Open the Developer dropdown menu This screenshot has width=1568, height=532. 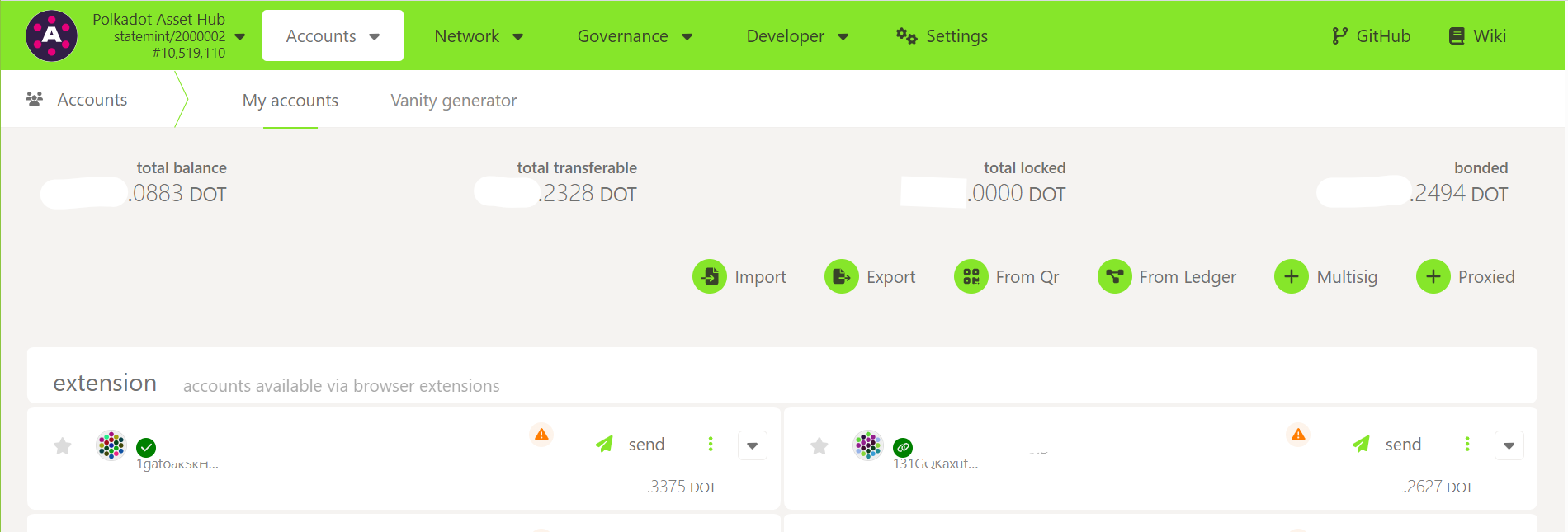797,36
